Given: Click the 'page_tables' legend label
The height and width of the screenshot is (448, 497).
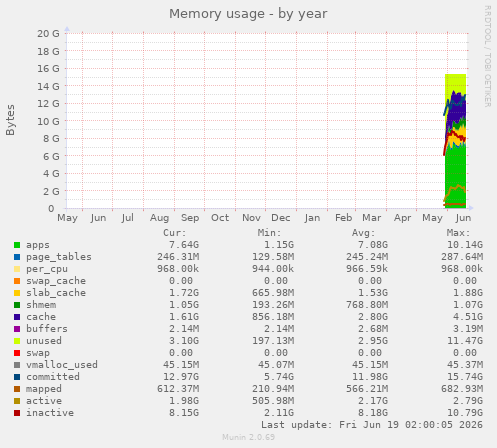Looking at the screenshot, I should [59, 257].
